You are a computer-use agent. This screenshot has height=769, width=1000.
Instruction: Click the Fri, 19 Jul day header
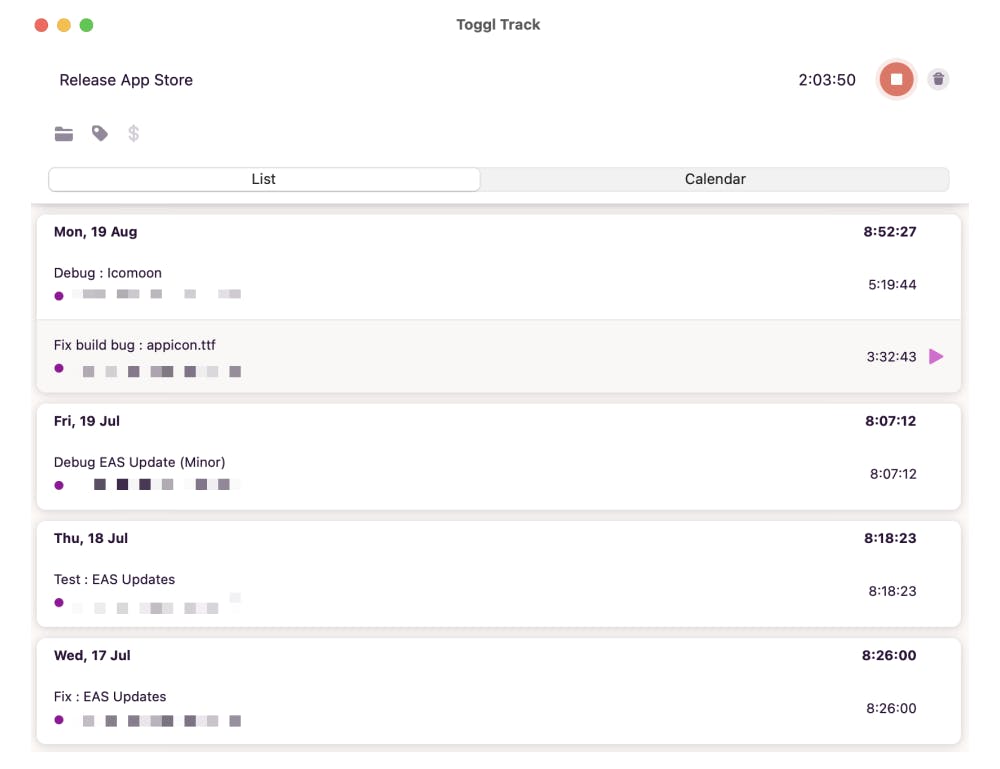point(87,421)
